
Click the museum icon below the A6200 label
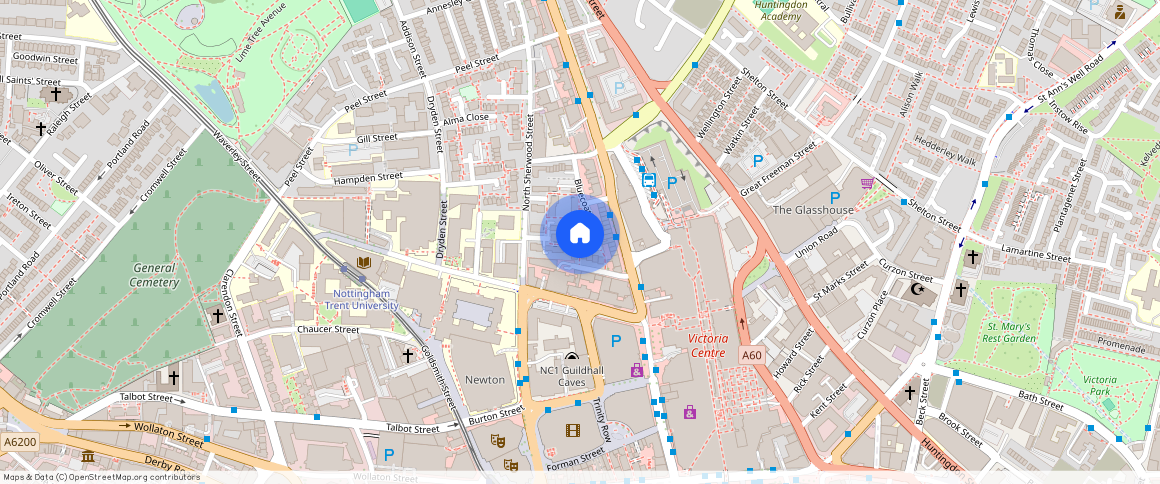tap(88, 457)
